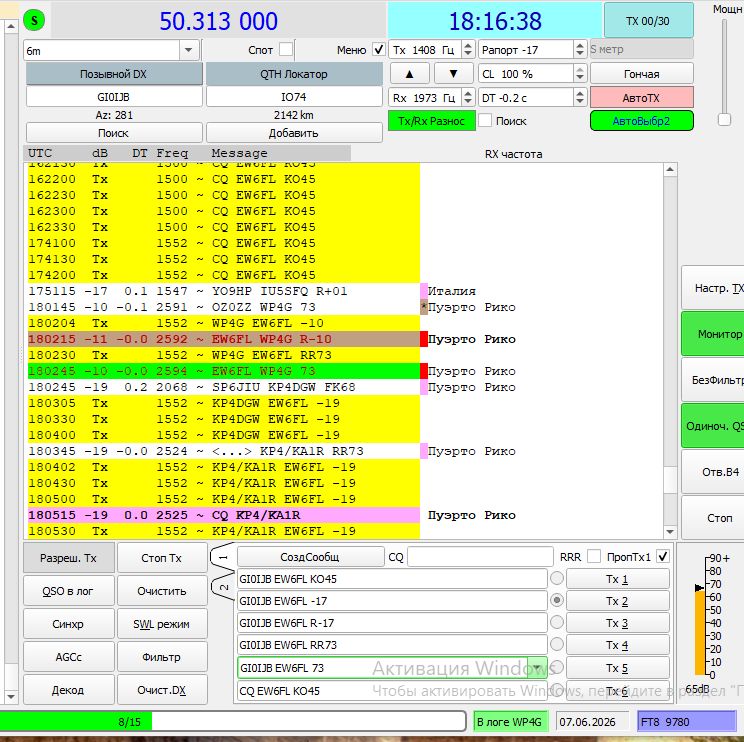Toggle the Монитор button
Viewport: 744px width, 742px height.
pyautogui.click(x=713, y=334)
